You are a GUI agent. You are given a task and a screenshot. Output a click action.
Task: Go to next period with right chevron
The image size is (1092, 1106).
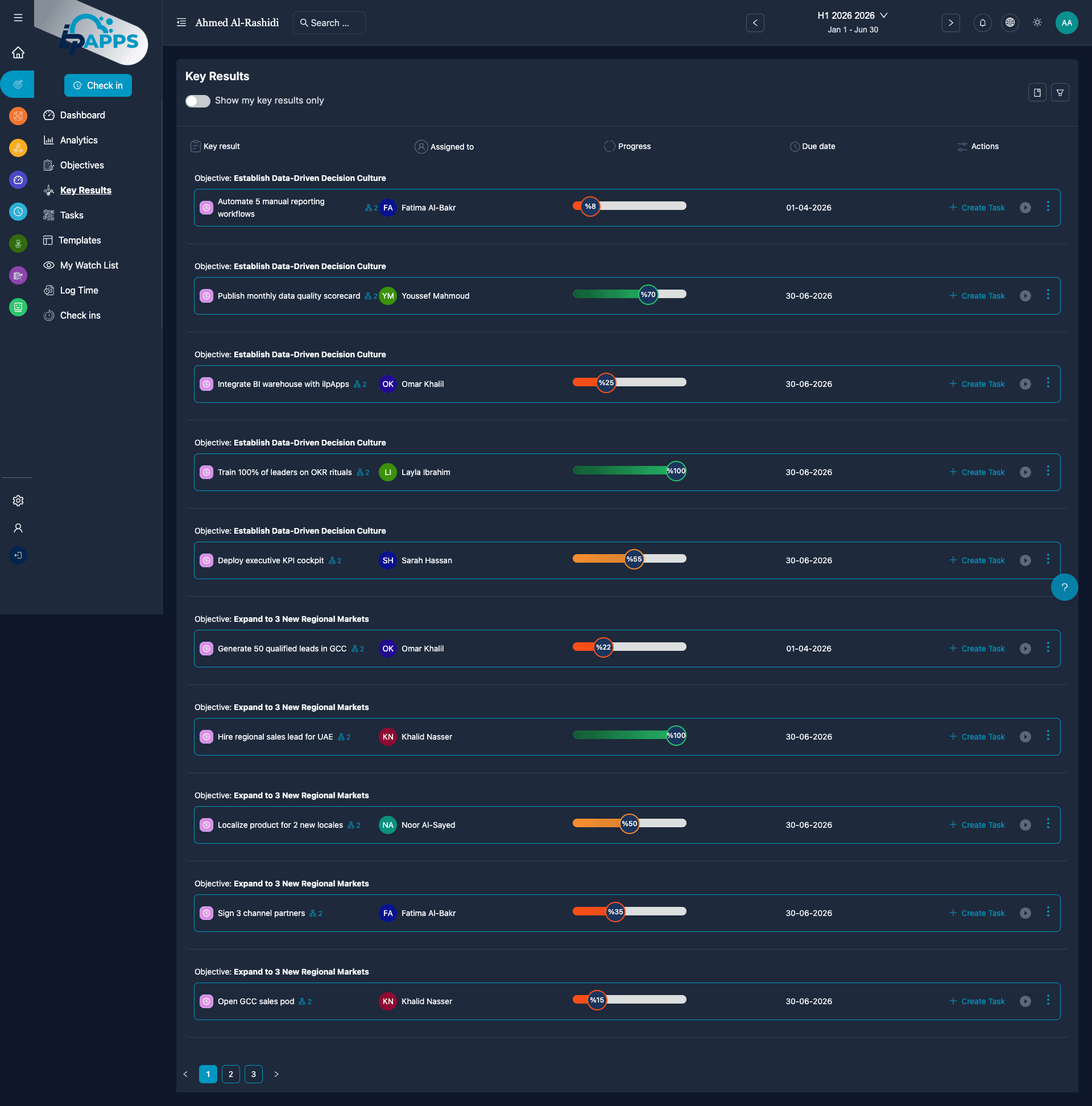pos(950,23)
